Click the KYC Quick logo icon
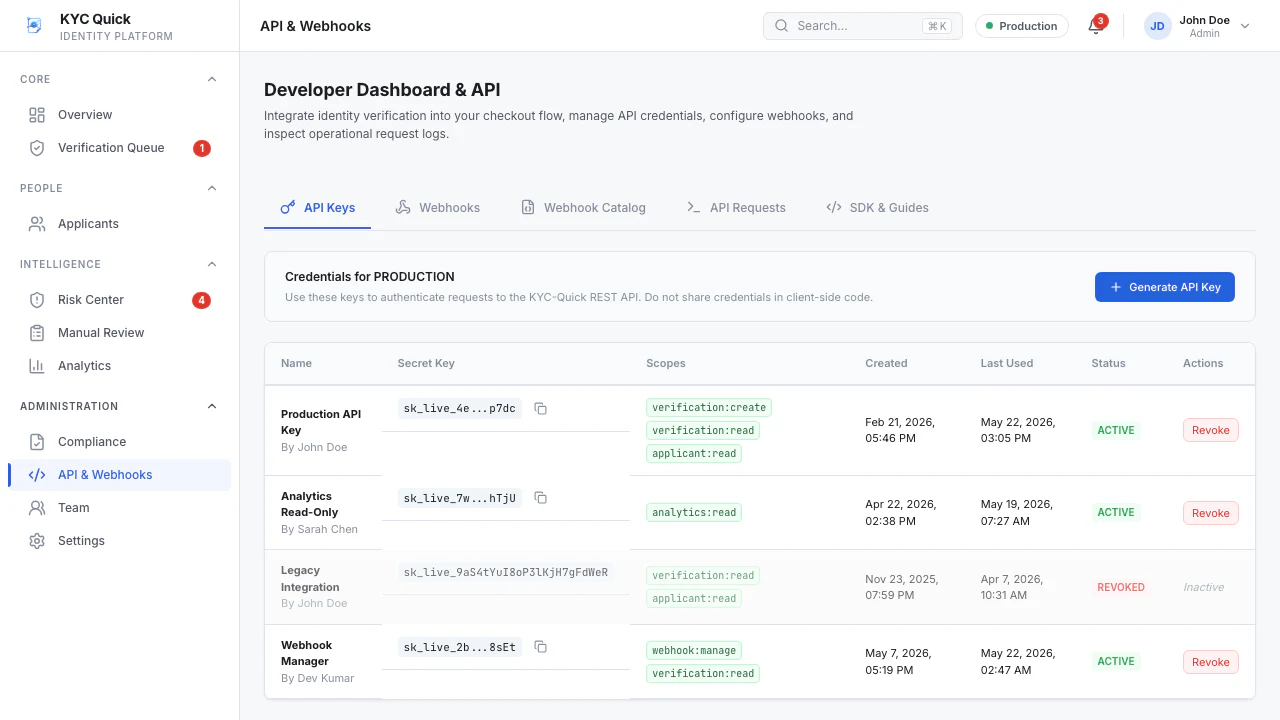The height and width of the screenshot is (720, 1280). pos(34,26)
